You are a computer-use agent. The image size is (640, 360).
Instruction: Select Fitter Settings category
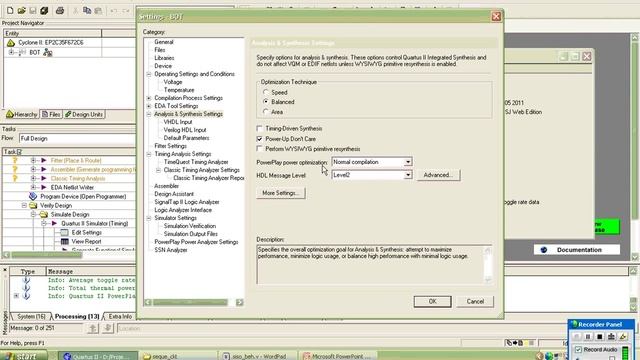[171, 146]
